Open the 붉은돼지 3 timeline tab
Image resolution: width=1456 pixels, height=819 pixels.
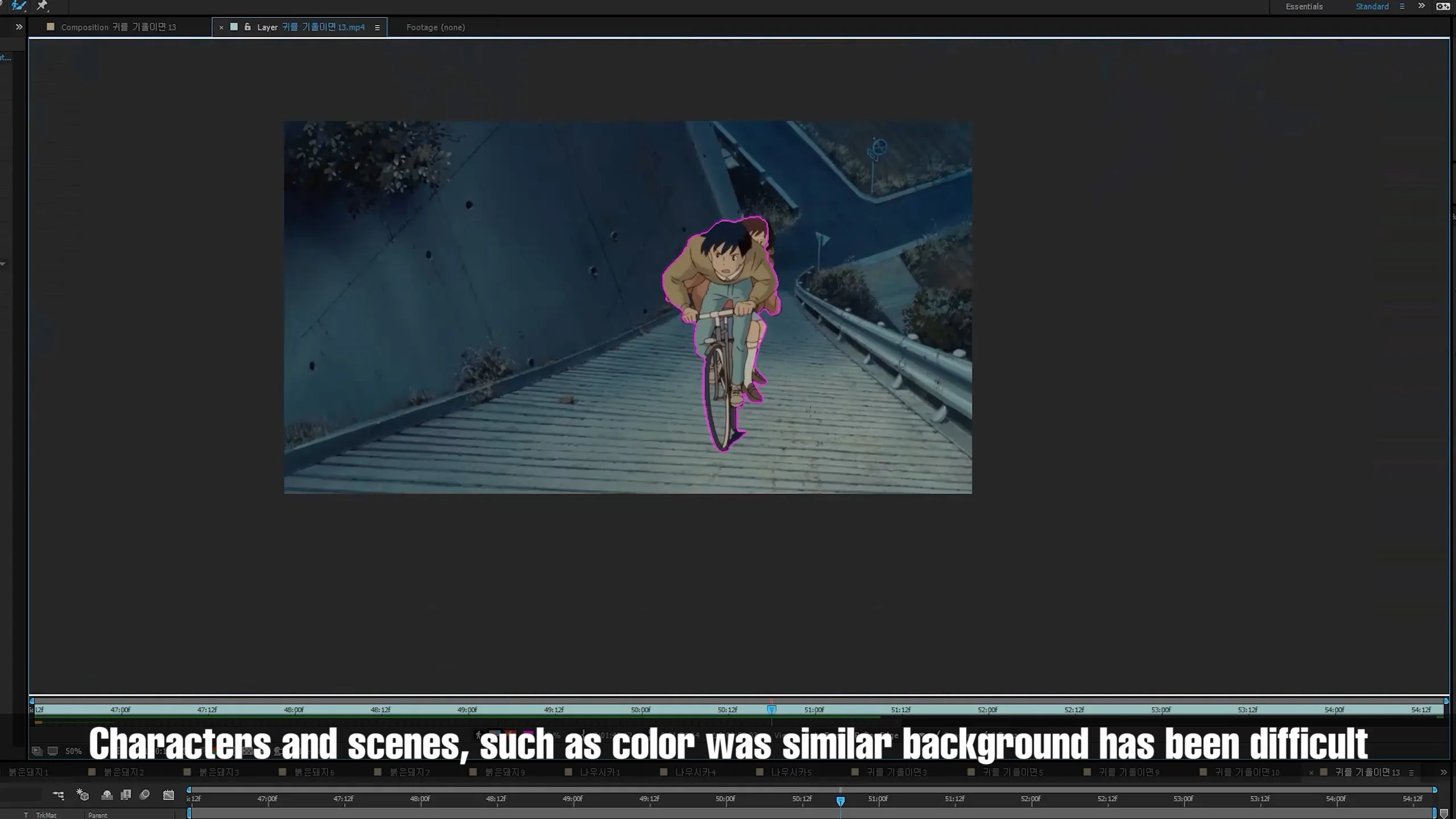click(219, 772)
